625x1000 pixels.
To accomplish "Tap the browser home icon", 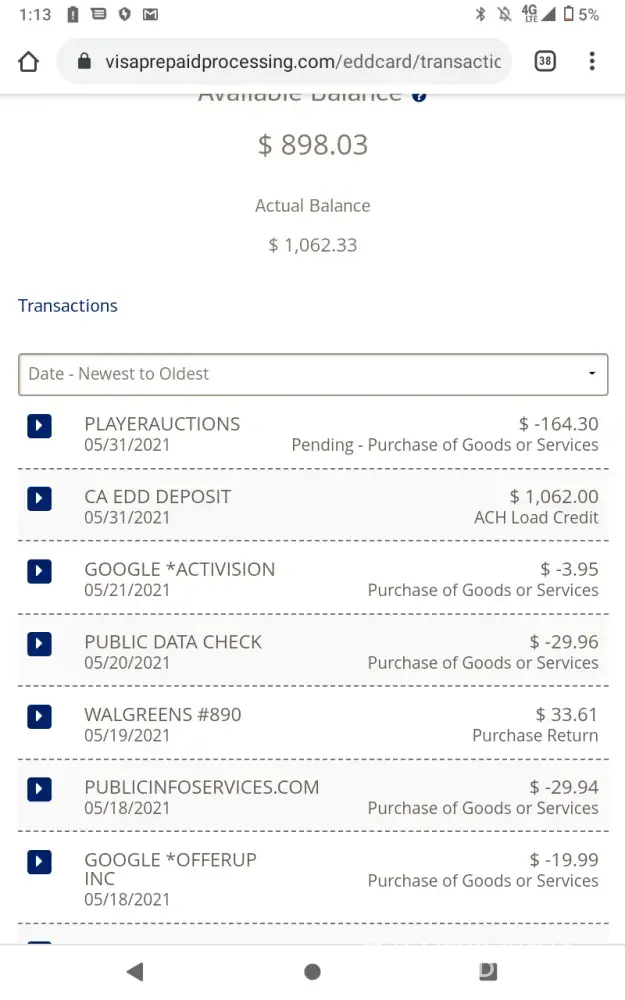I will click(29, 62).
